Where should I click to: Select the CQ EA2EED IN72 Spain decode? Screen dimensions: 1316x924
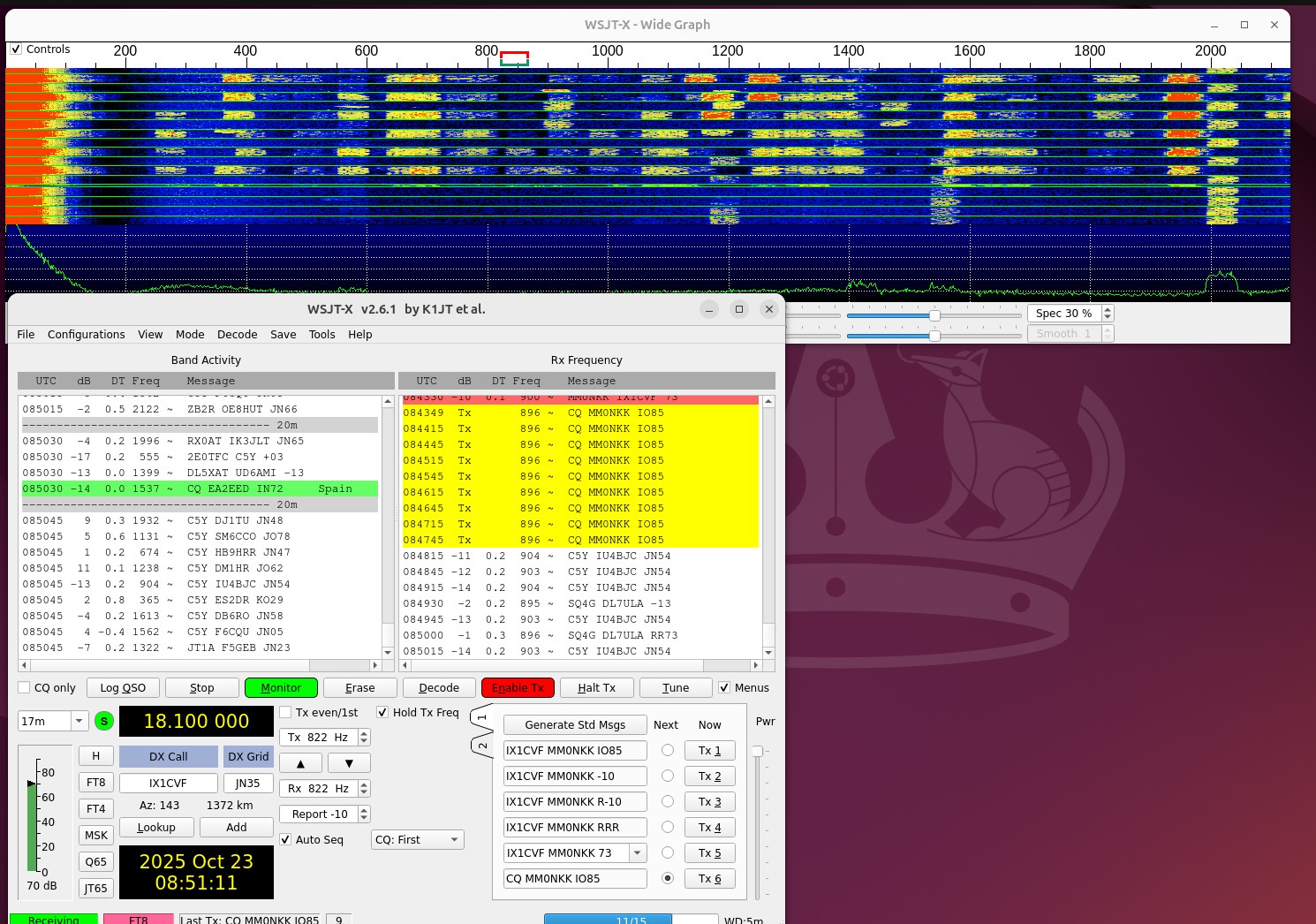tap(200, 489)
